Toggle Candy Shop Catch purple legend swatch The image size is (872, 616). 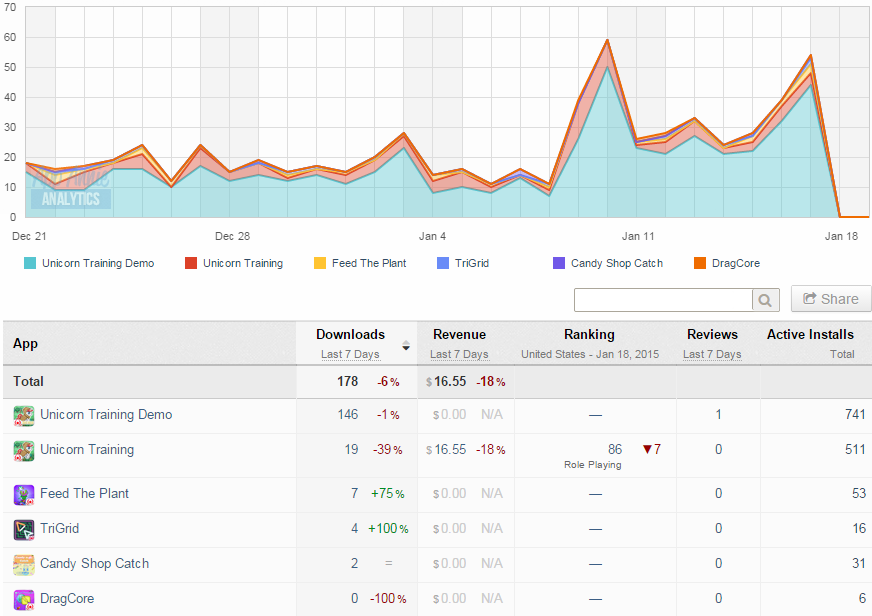[x=559, y=263]
